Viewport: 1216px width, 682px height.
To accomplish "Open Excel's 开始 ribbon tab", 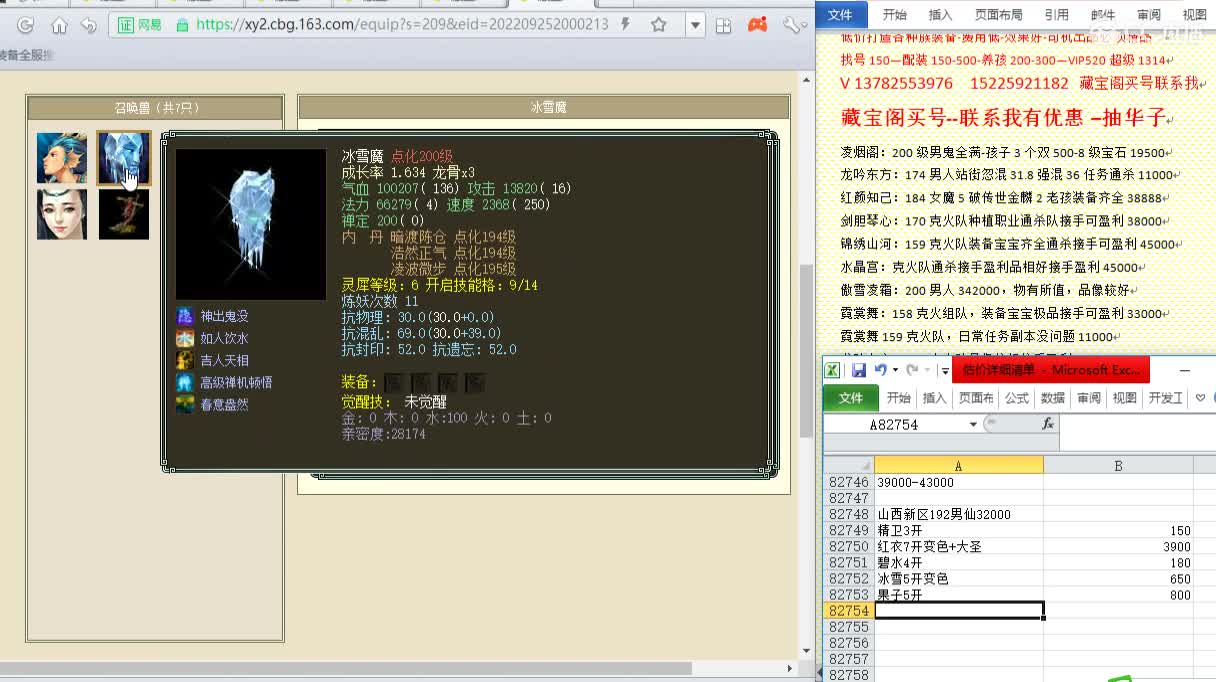I will 898,398.
